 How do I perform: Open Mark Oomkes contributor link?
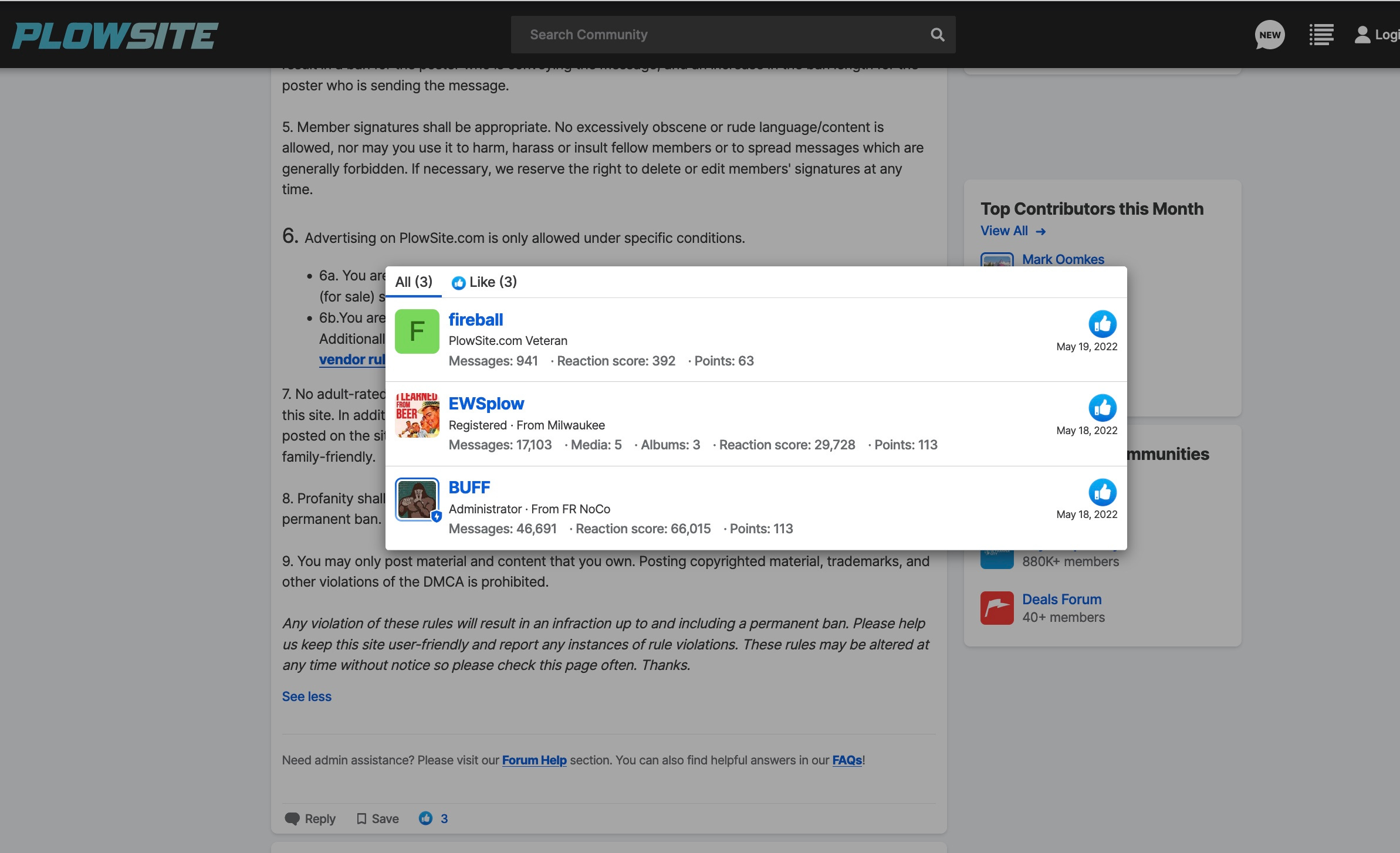[1063, 259]
